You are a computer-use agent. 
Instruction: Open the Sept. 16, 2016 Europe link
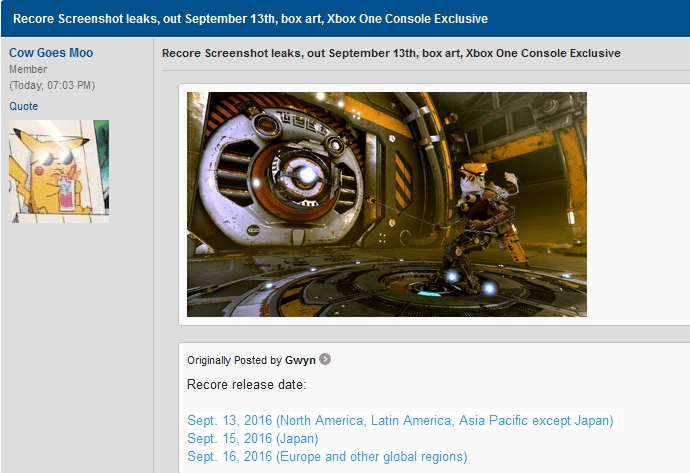coord(327,456)
